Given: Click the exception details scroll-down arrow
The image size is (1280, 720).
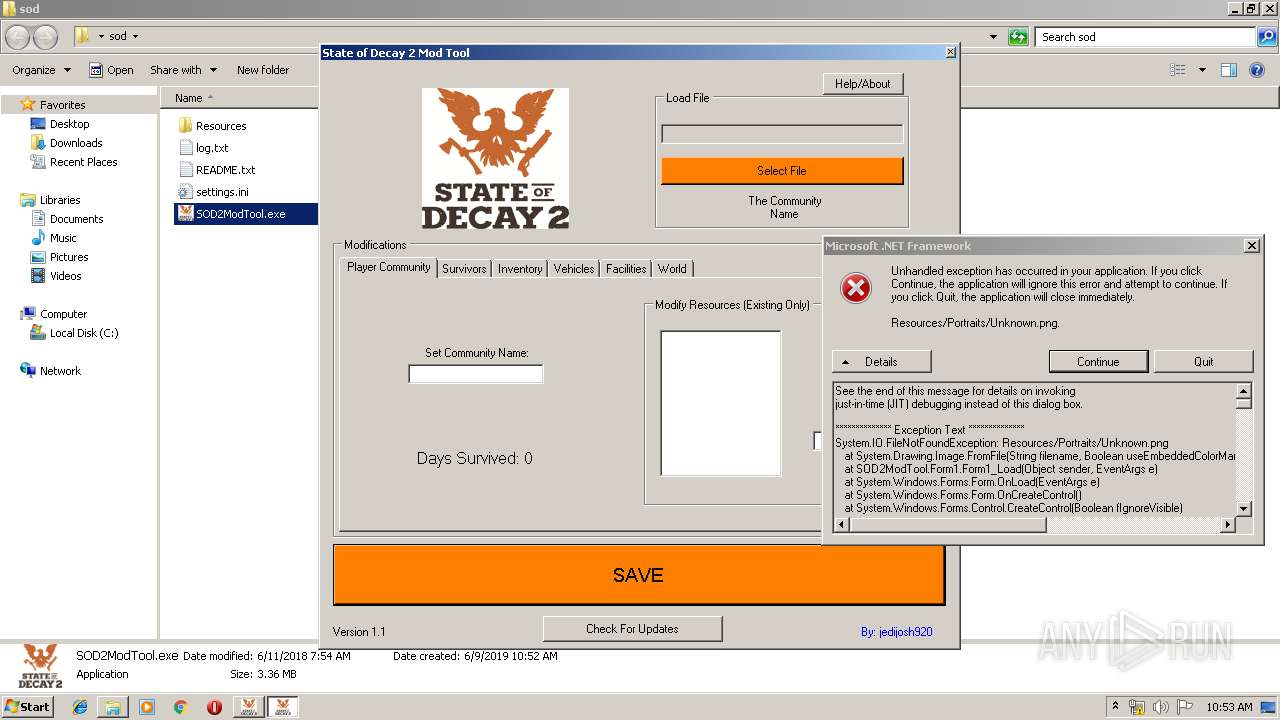Looking at the screenshot, I should [x=1244, y=508].
